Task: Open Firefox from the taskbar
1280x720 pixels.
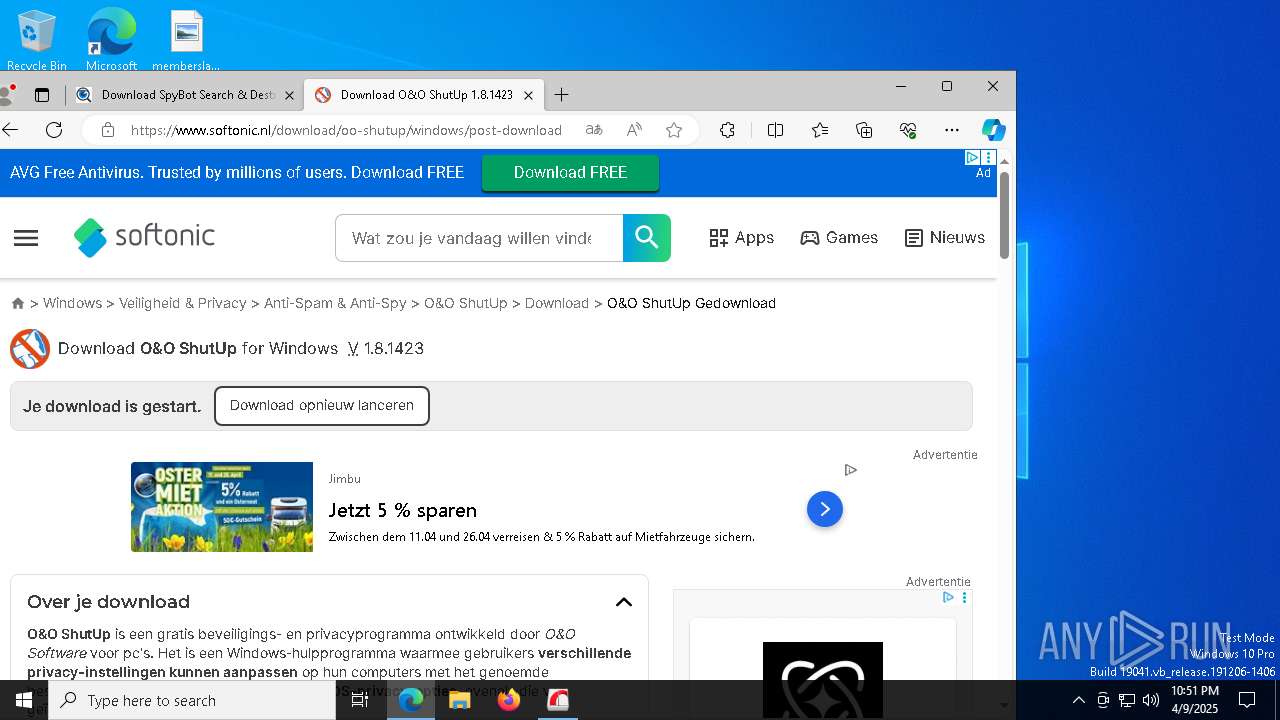Action: click(509, 700)
